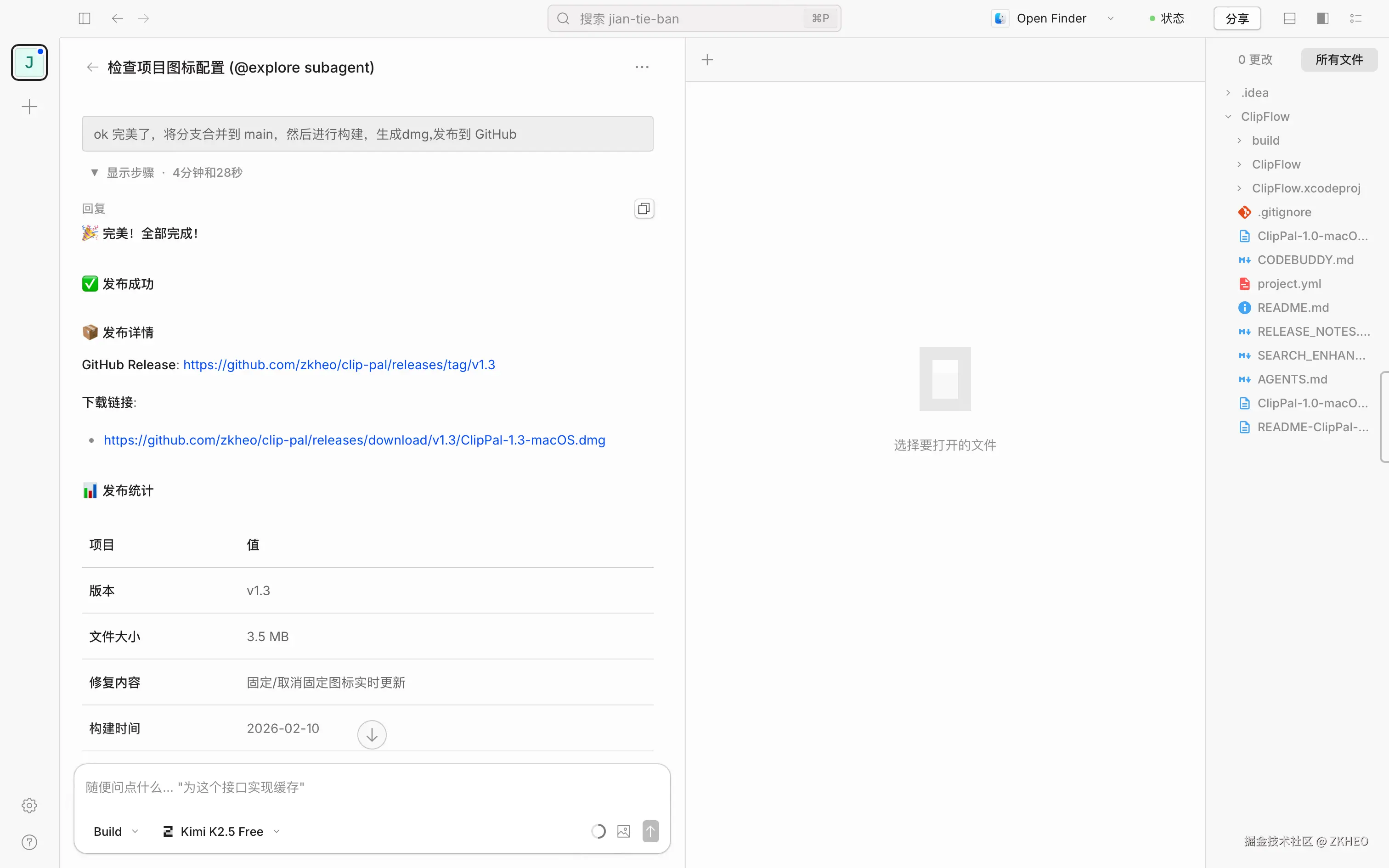Switch to the 所有文件 tab
Viewport: 1389px width, 868px height.
[x=1338, y=60]
